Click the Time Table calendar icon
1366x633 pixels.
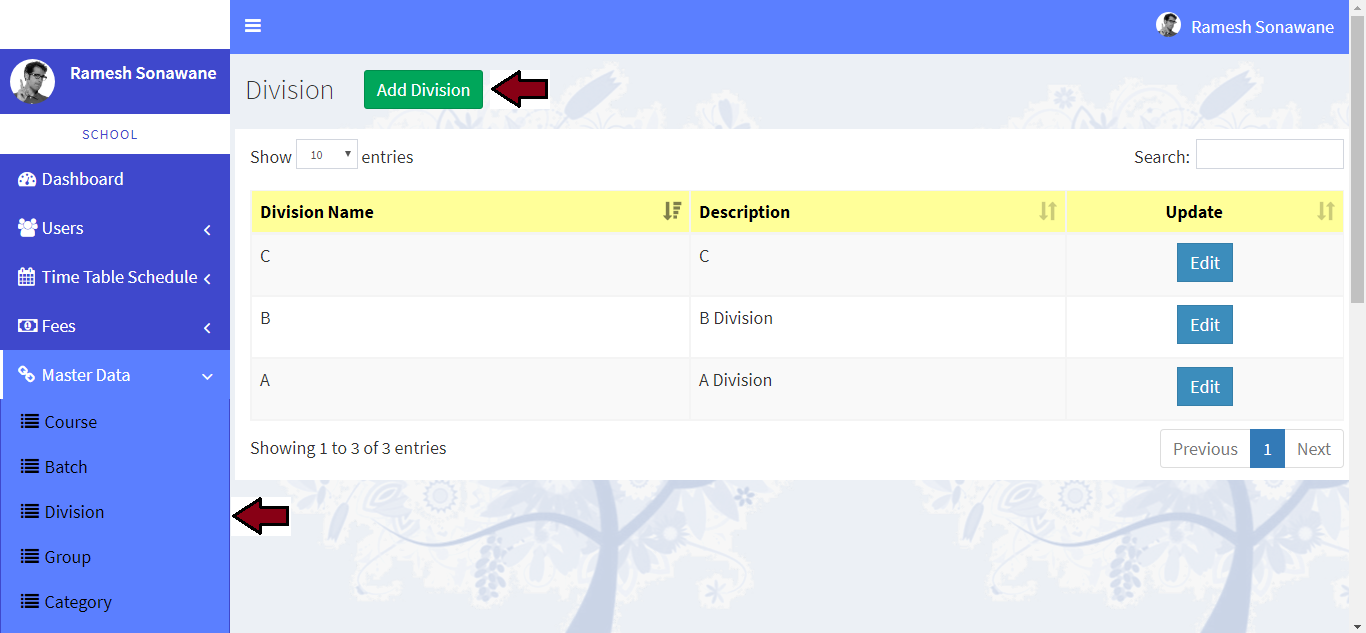click(27, 277)
